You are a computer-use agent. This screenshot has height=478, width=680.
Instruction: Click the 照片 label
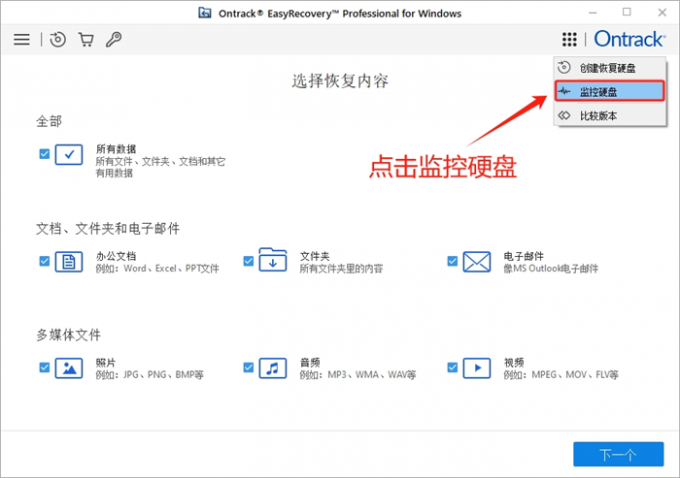(x=106, y=363)
